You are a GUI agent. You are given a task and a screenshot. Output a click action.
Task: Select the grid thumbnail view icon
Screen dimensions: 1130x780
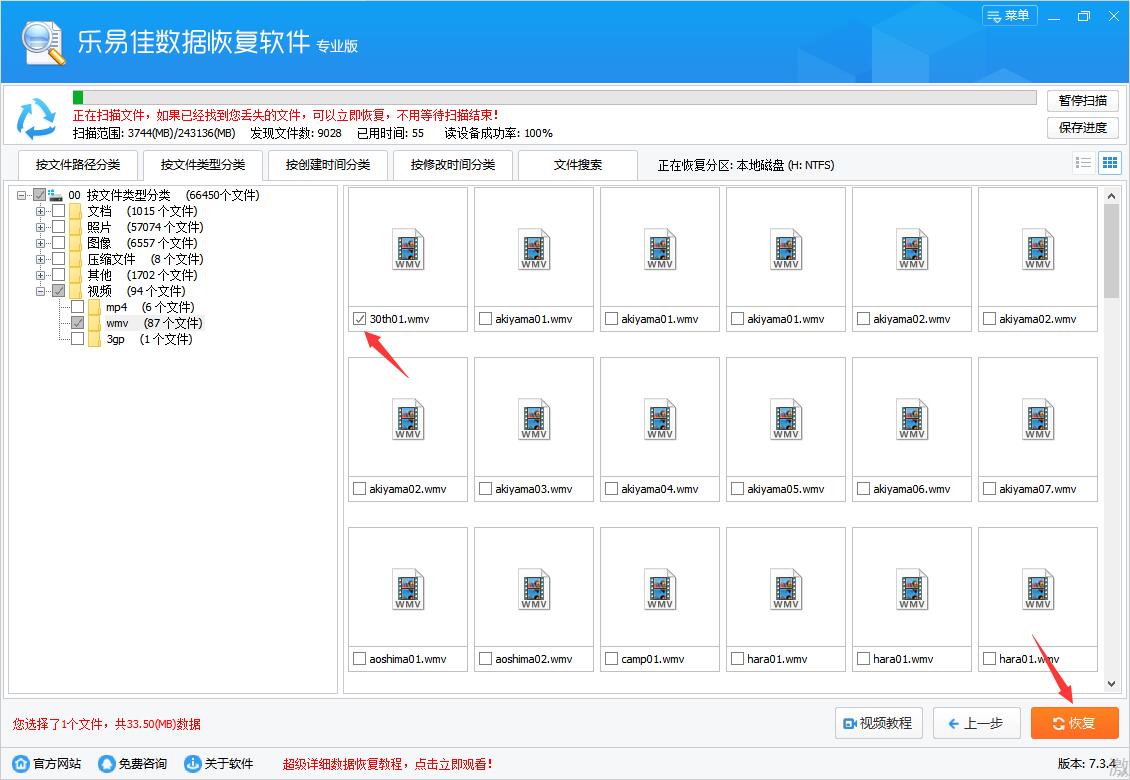tap(1109, 162)
